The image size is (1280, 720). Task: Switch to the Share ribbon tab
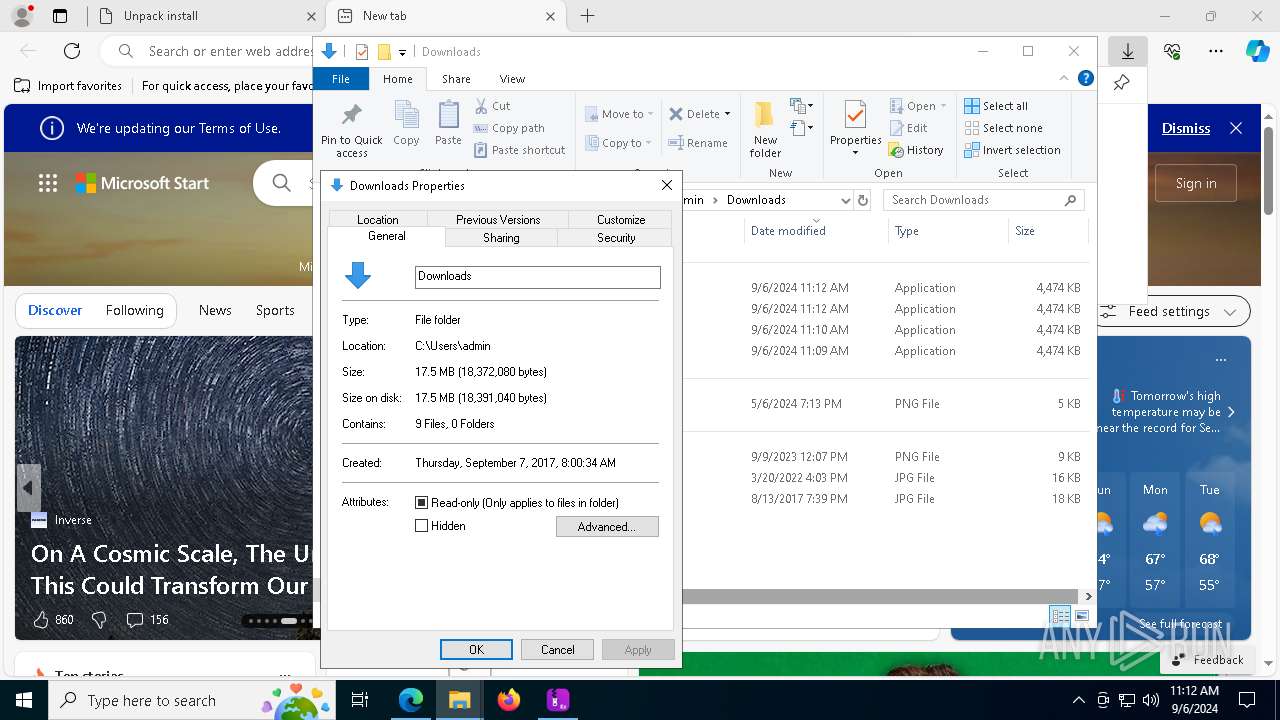pos(456,79)
